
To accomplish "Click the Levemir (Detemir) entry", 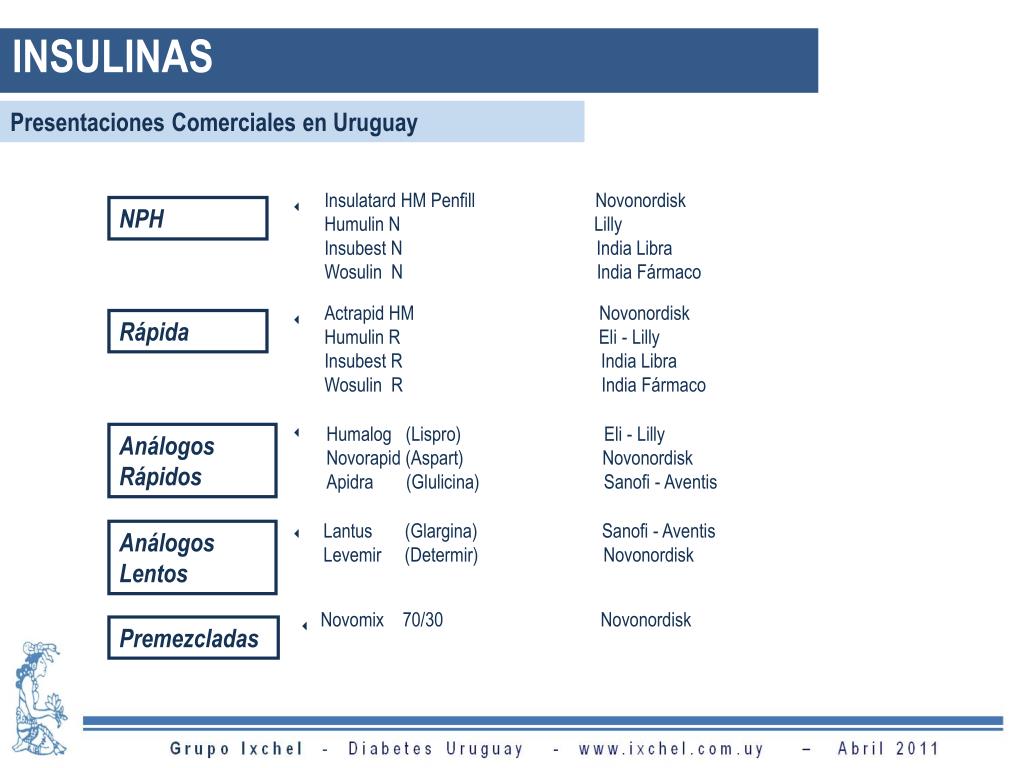I will tap(400, 556).
